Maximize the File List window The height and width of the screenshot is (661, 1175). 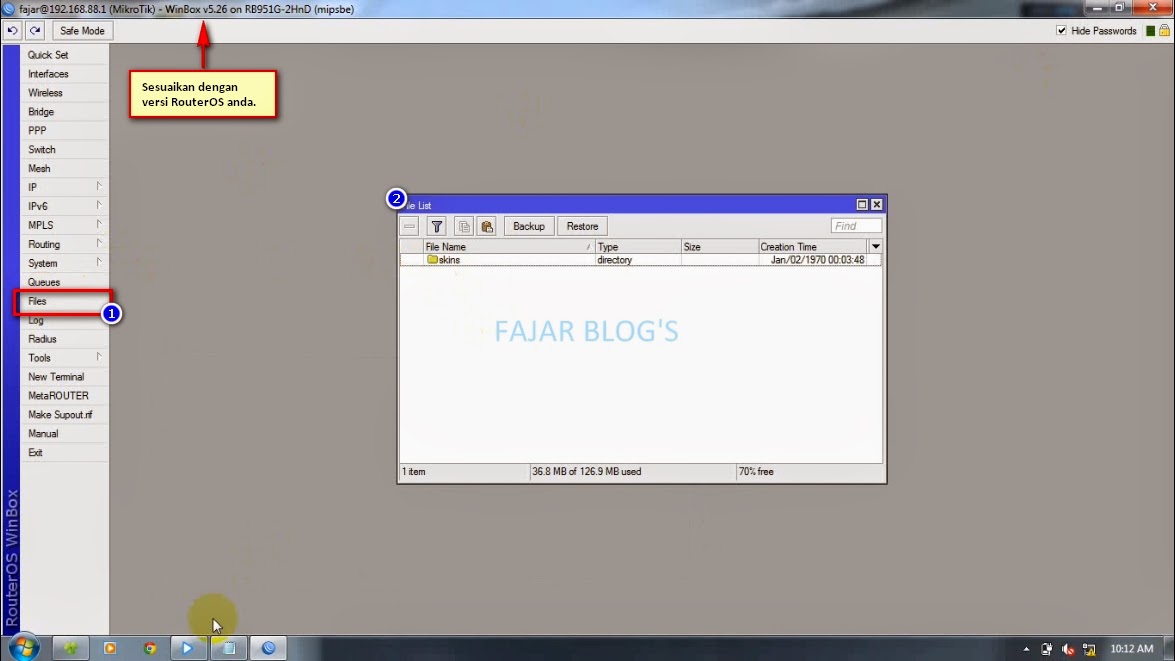(x=862, y=205)
